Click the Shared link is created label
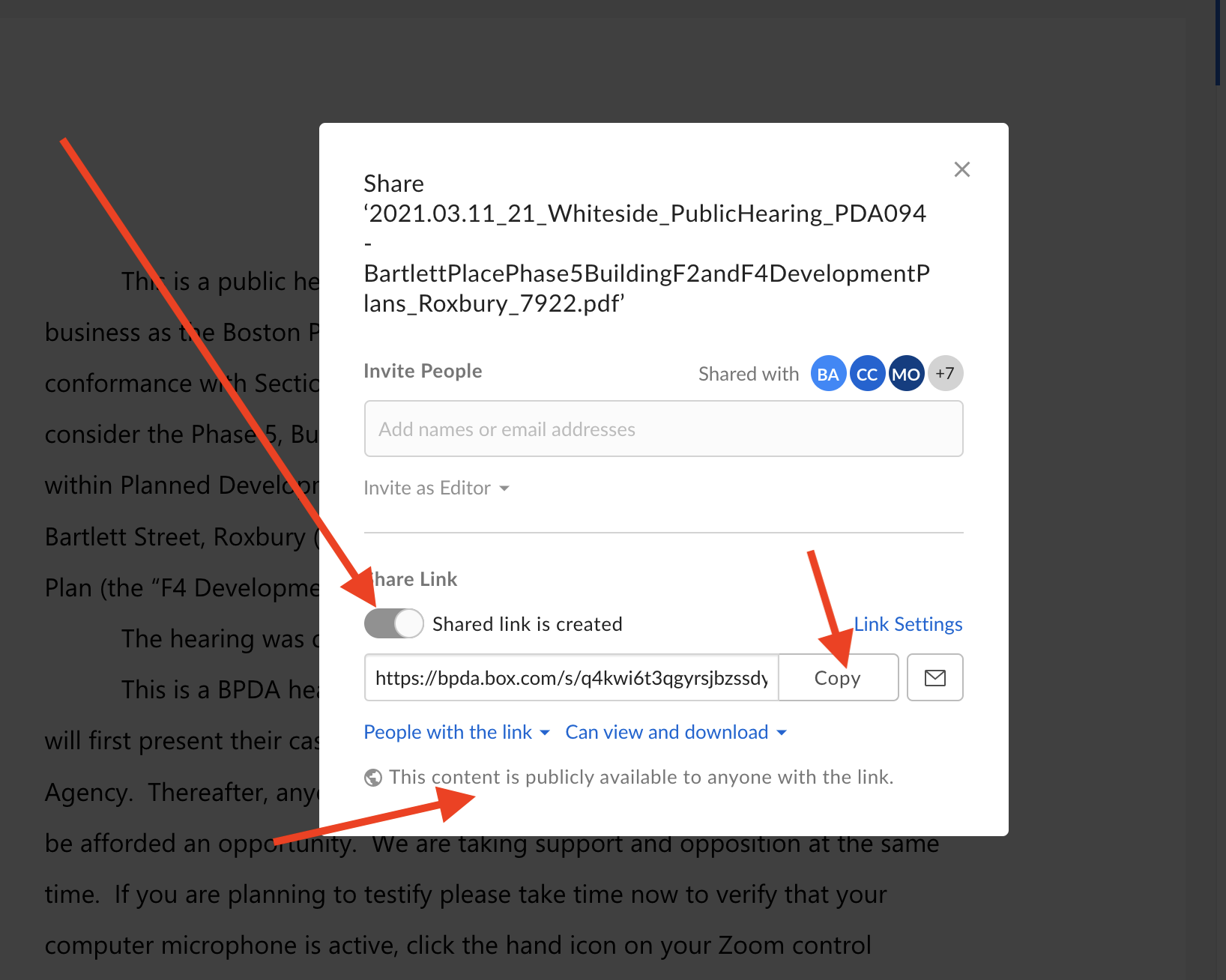This screenshot has height=980, width=1226. coord(528,624)
